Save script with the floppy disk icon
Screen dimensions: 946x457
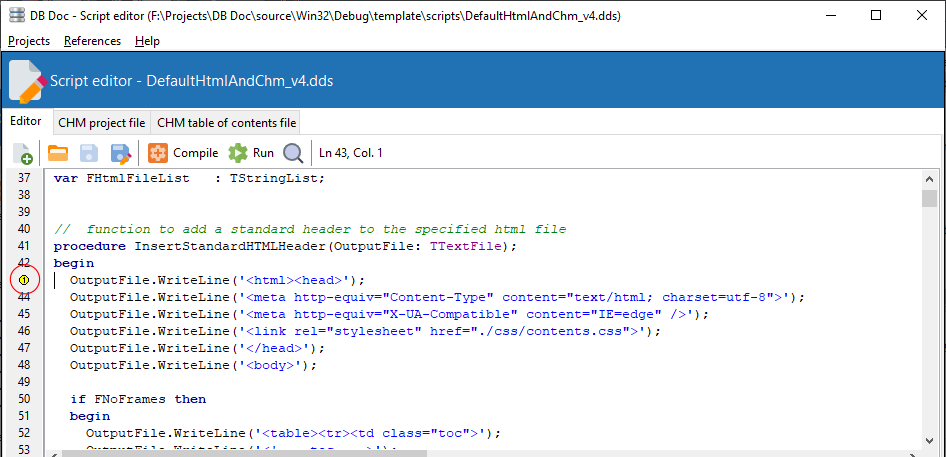pyautogui.click(x=88, y=153)
